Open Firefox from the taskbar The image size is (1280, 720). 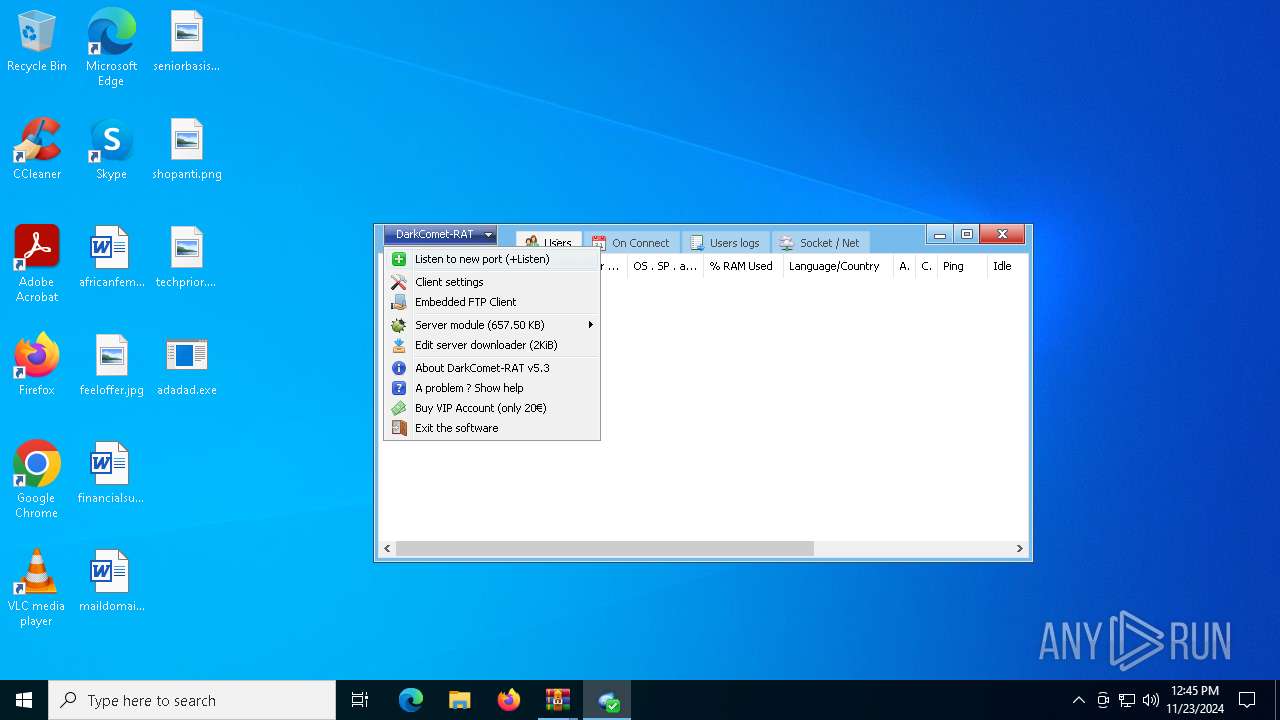point(509,700)
